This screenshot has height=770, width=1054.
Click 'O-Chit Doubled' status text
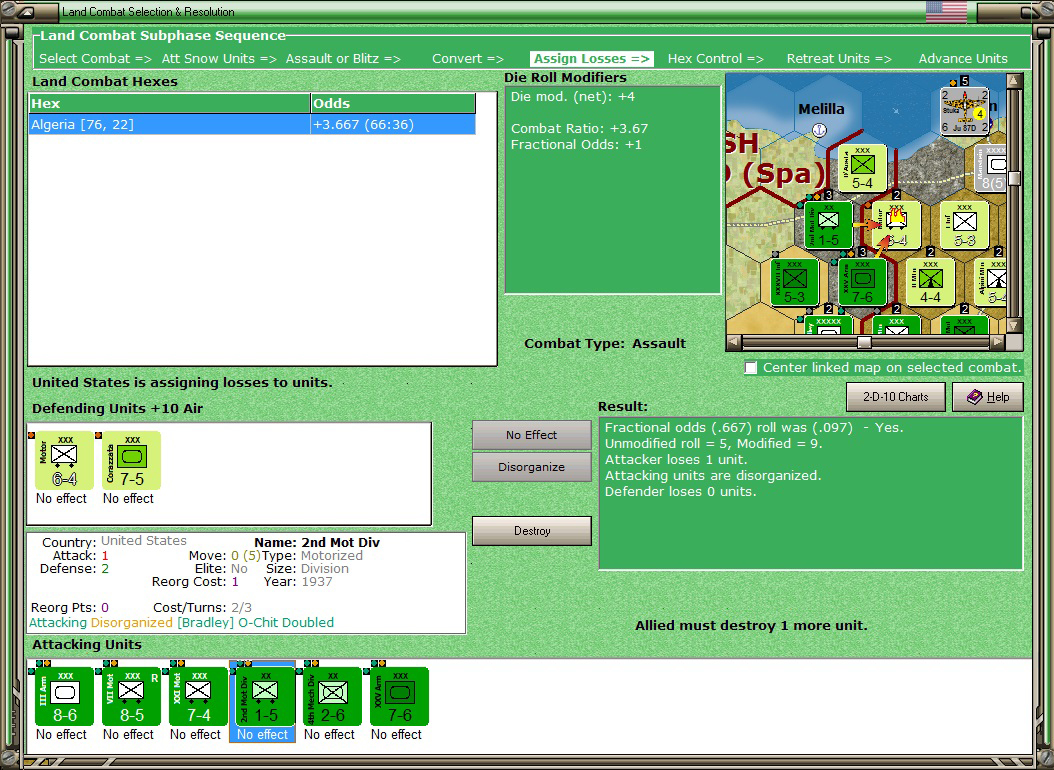tap(286, 623)
